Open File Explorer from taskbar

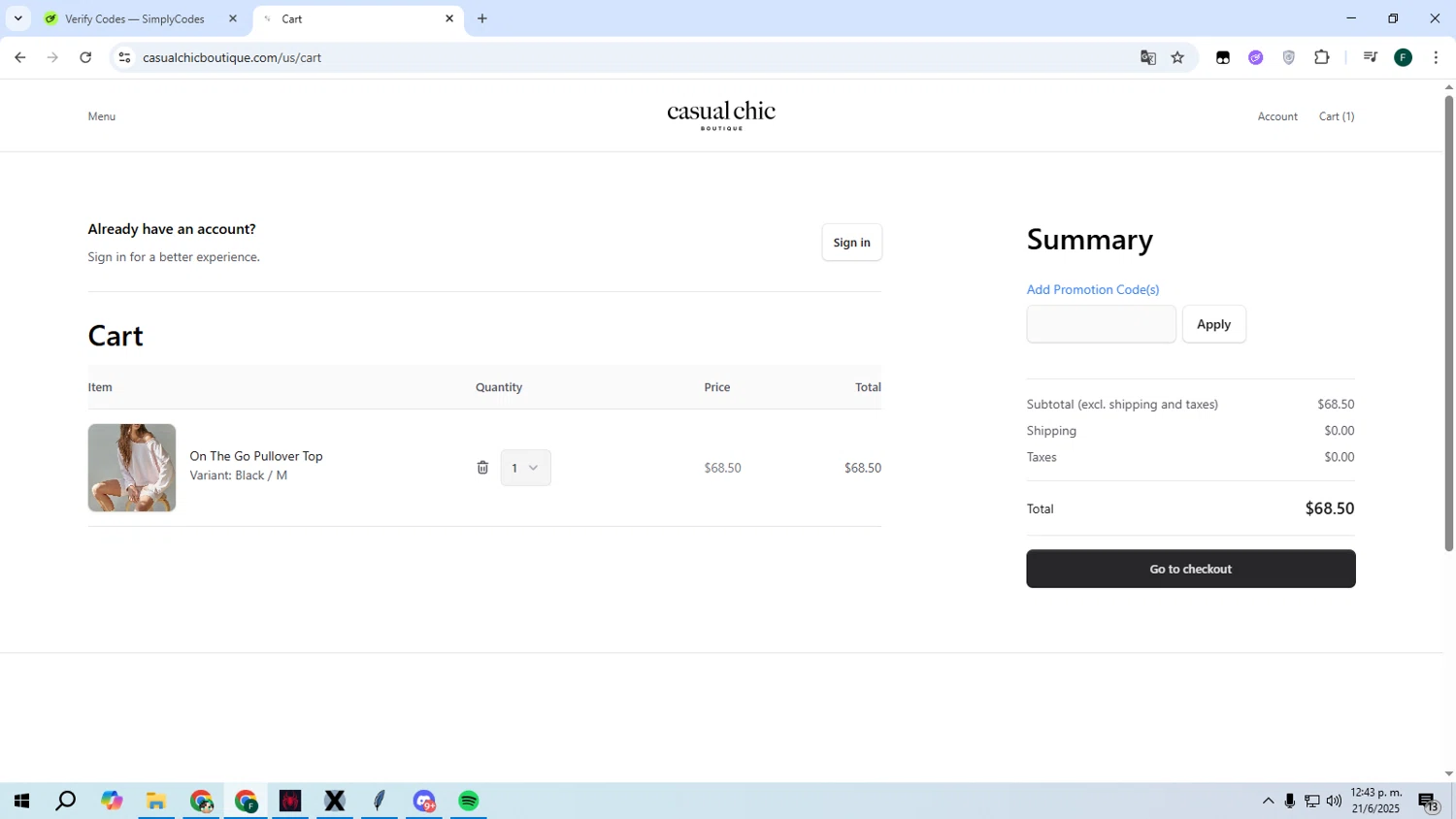[x=156, y=801]
